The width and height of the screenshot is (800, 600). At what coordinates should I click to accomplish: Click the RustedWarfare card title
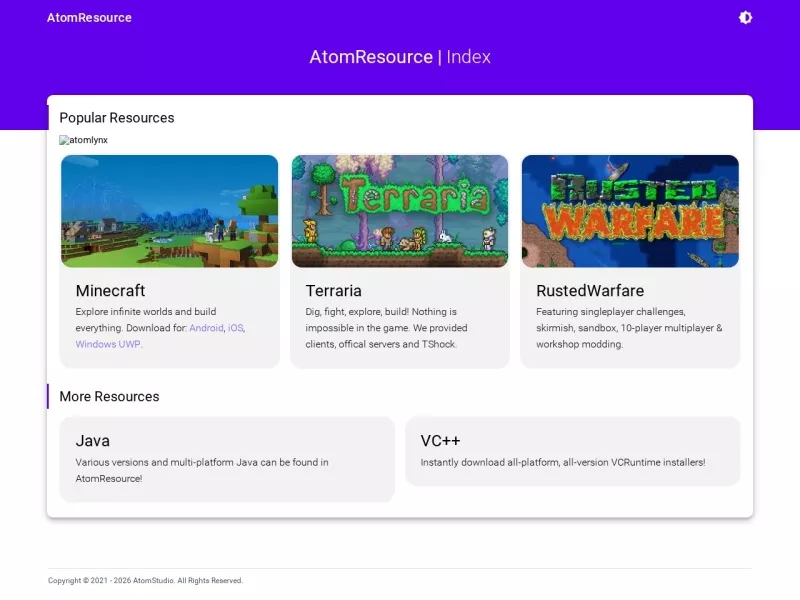tap(590, 290)
